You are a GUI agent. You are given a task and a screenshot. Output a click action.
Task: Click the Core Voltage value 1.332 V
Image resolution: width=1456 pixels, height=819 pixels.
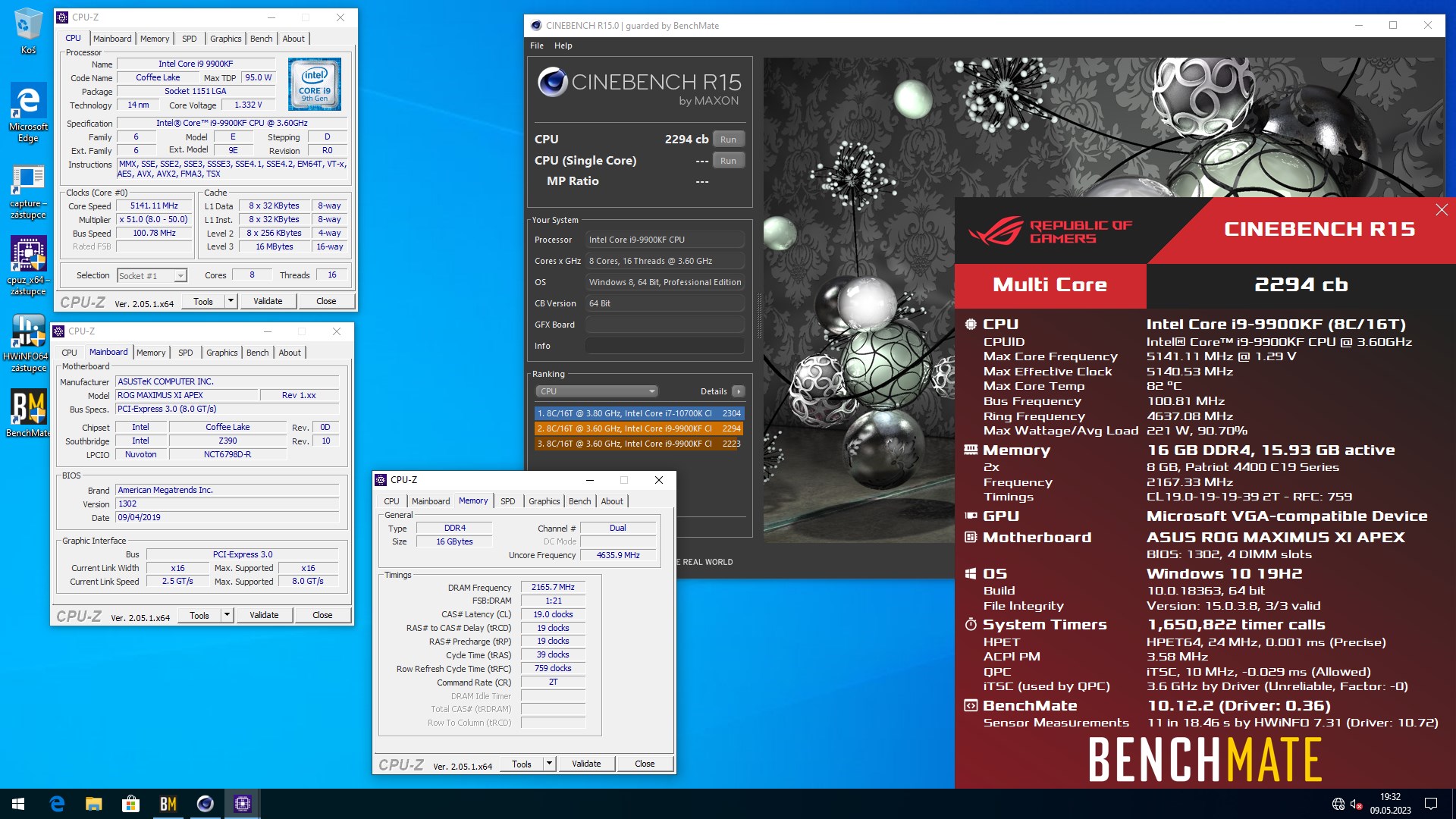(248, 105)
